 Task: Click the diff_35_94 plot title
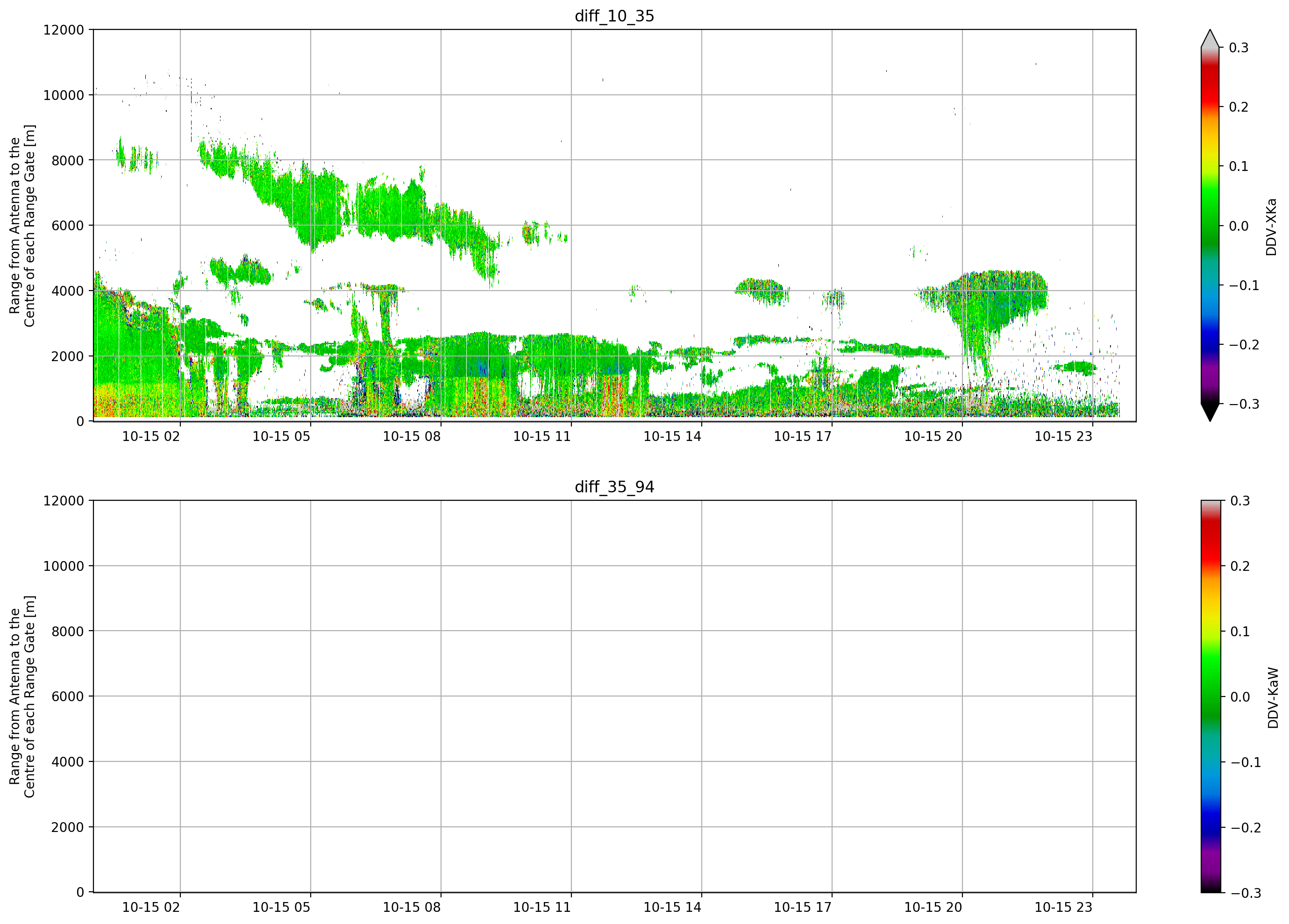click(x=614, y=487)
